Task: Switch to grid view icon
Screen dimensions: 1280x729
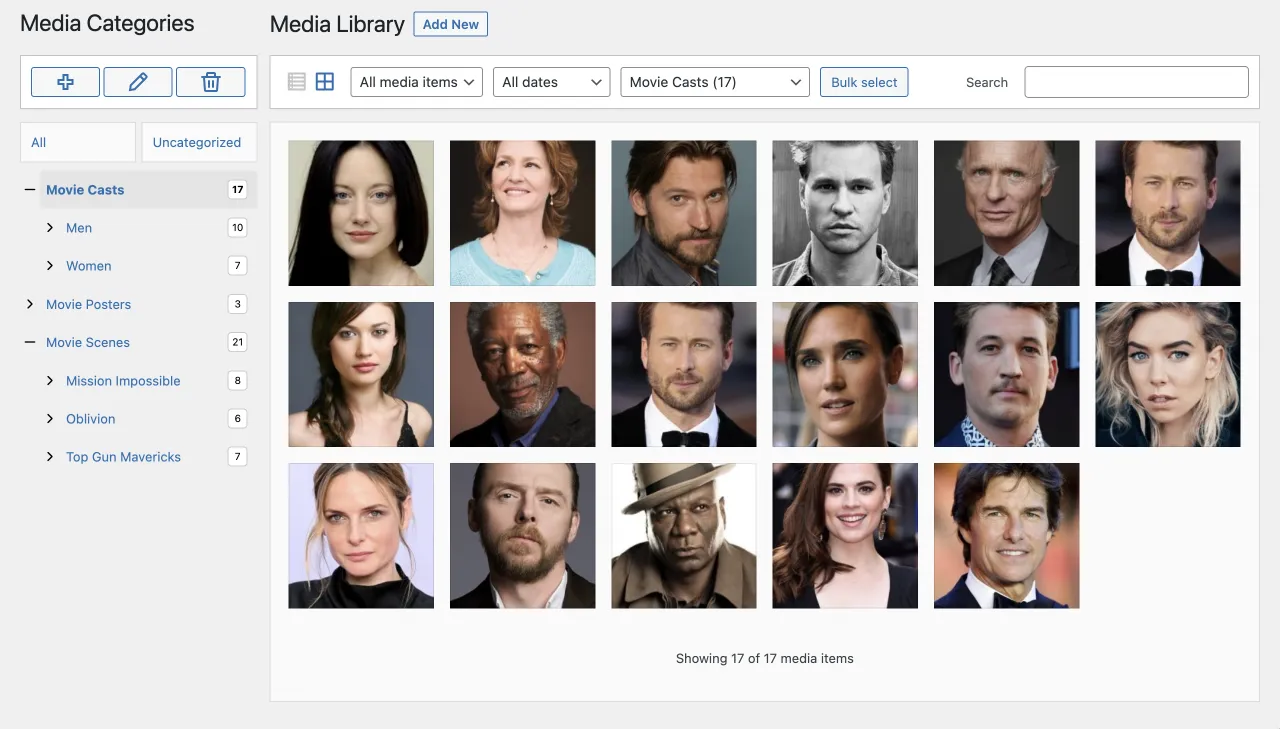Action: click(325, 82)
